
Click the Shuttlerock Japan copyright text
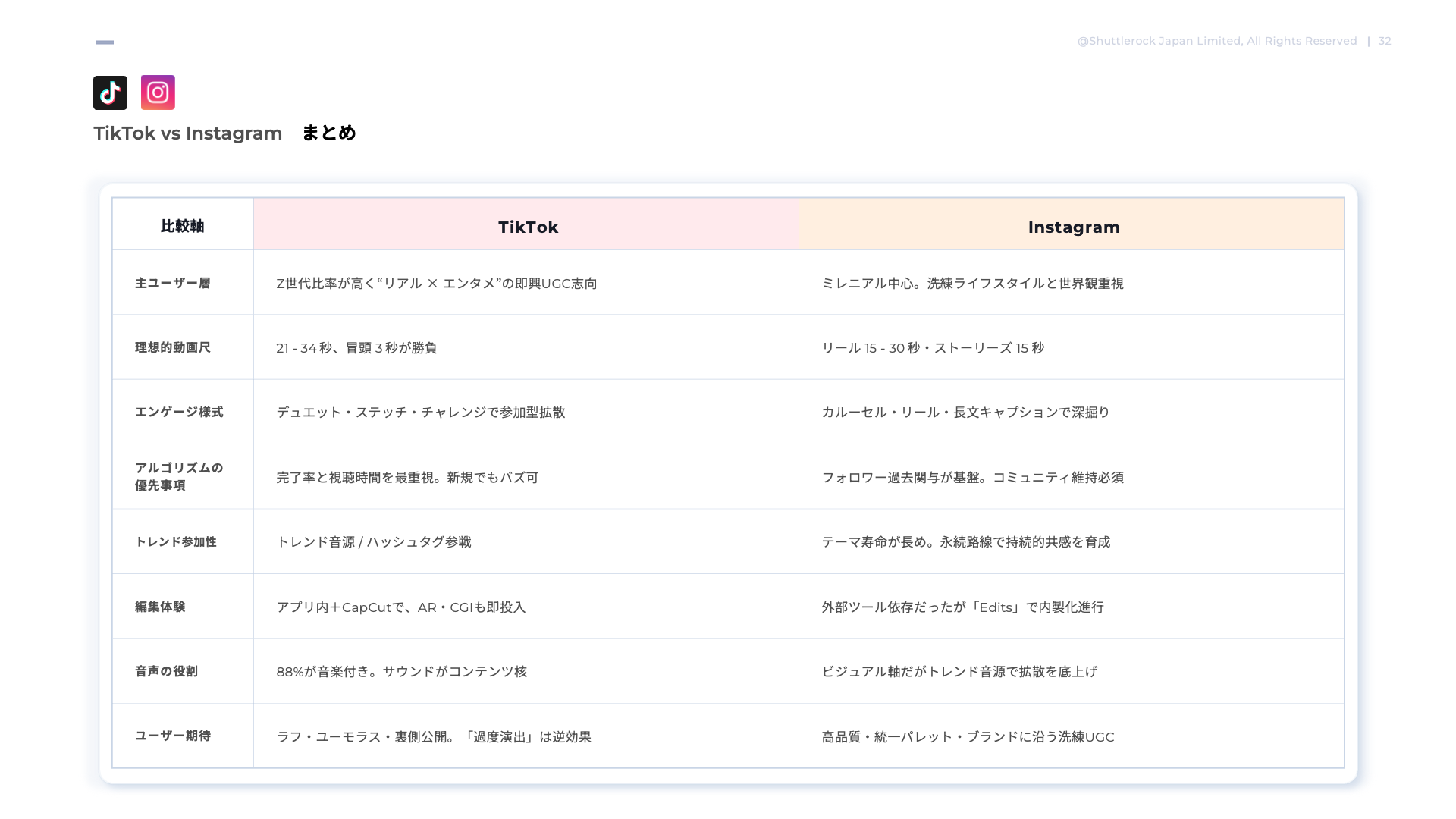pos(1216,41)
